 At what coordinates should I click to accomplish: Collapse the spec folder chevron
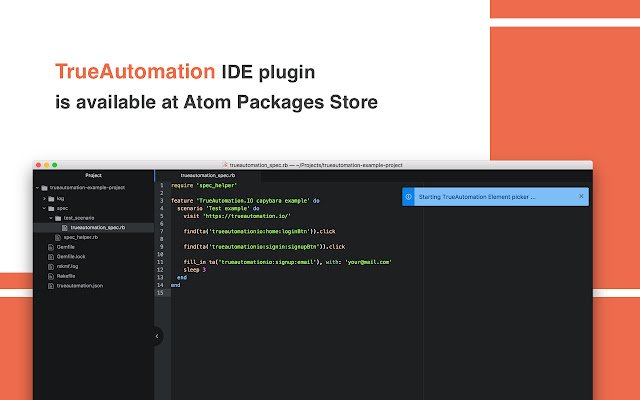(44, 208)
